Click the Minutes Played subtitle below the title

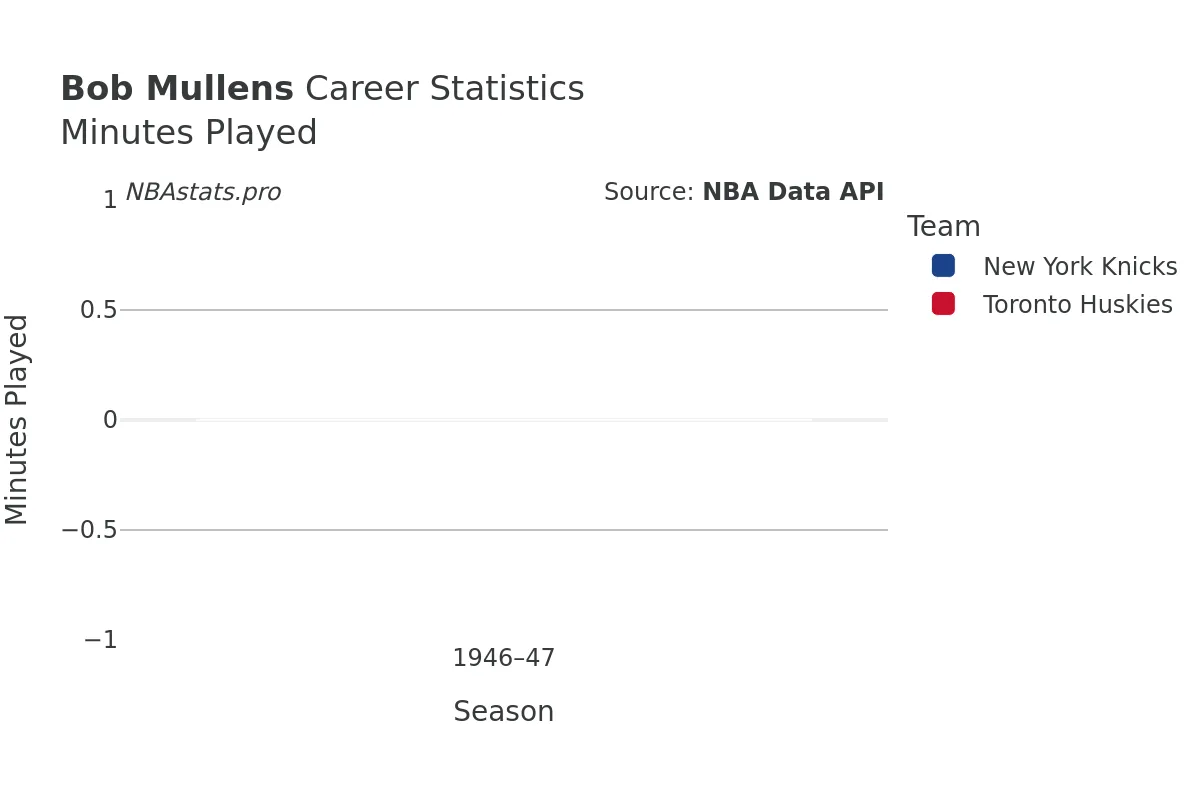pos(189,133)
